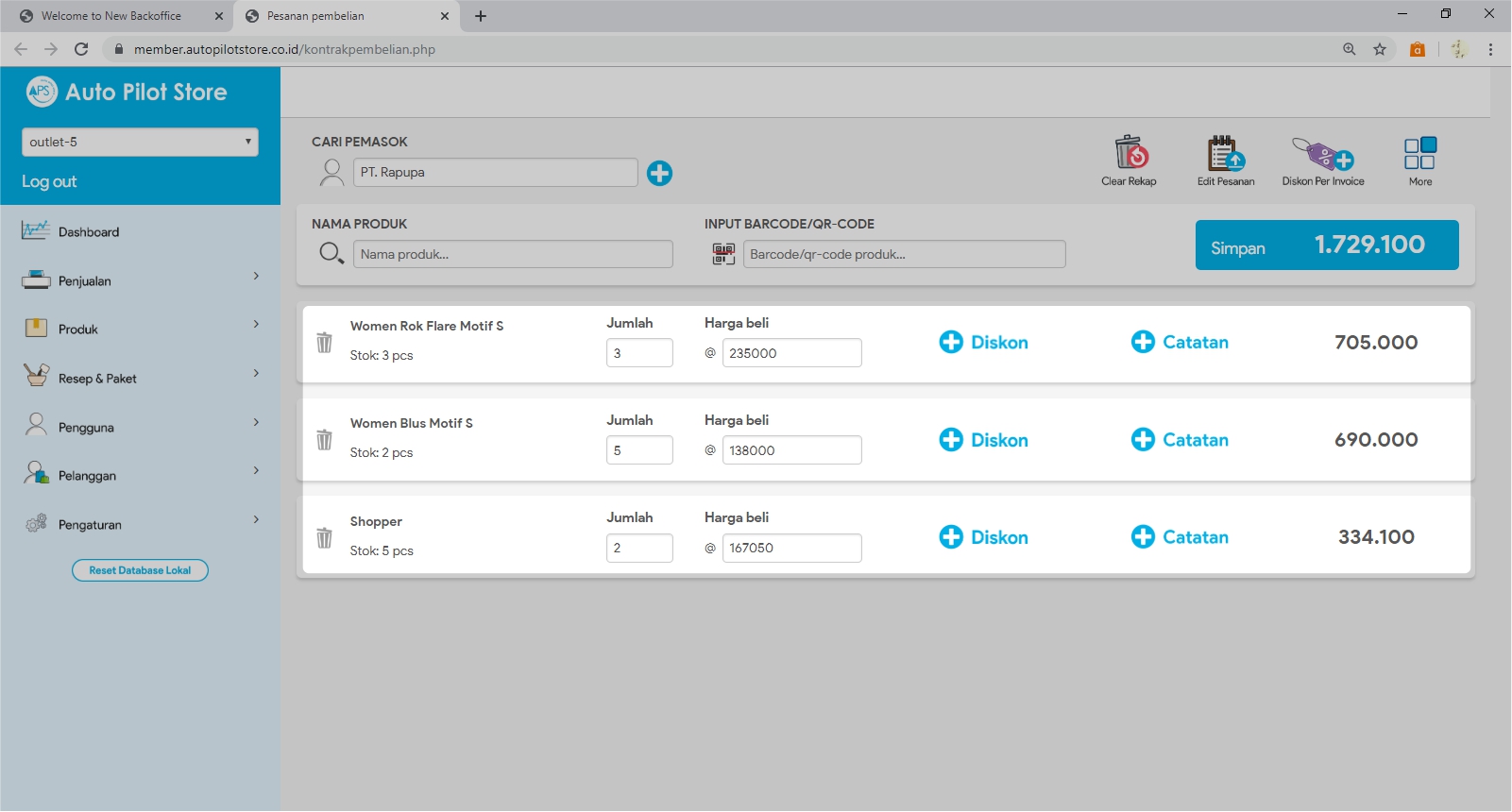
Task: Switch to Welcome to New Backoffice tab
Action: pyautogui.click(x=111, y=16)
